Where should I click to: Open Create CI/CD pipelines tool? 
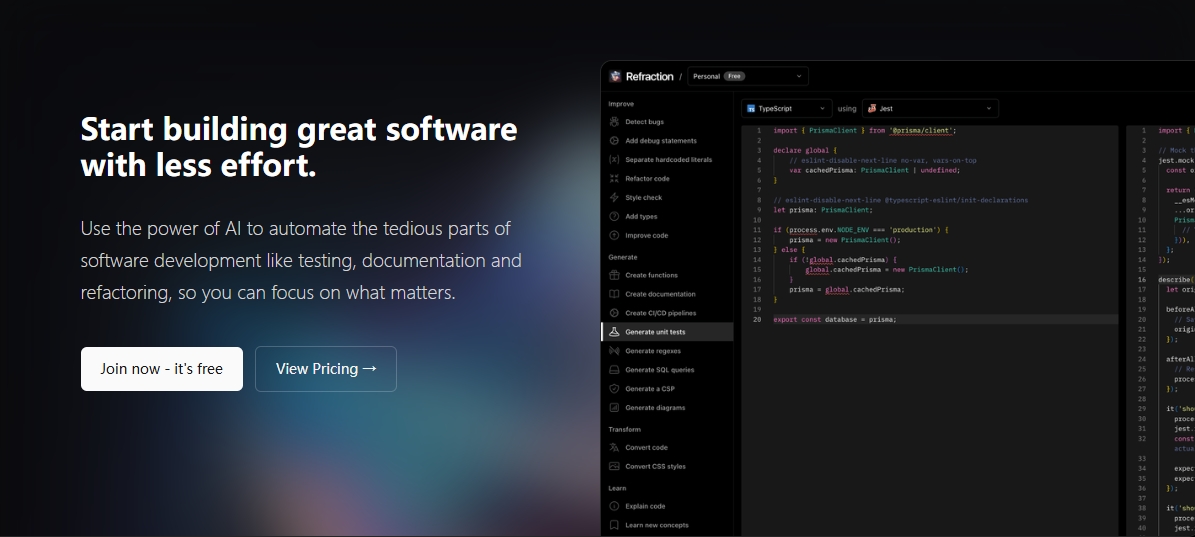(x=668, y=313)
